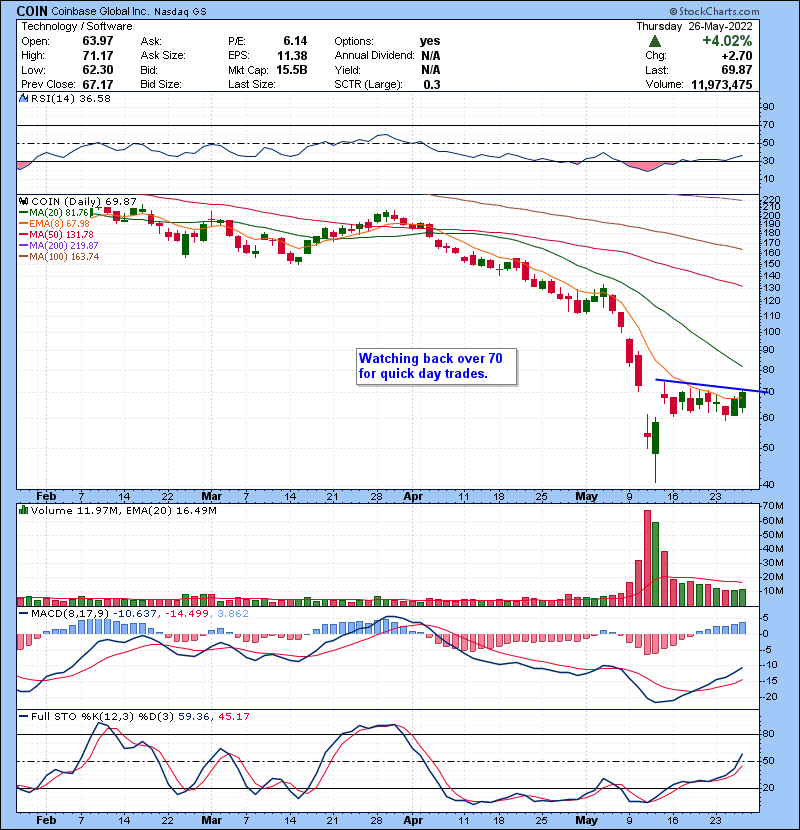This screenshot has width=800, height=830.
Task: Click the Bid Size: label
Action: (161, 84)
